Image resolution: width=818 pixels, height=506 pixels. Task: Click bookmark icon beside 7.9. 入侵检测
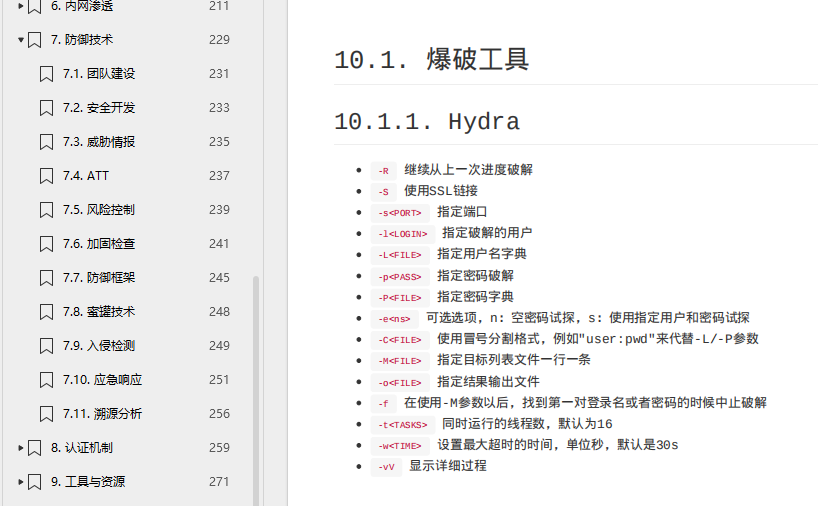[x=46, y=346]
